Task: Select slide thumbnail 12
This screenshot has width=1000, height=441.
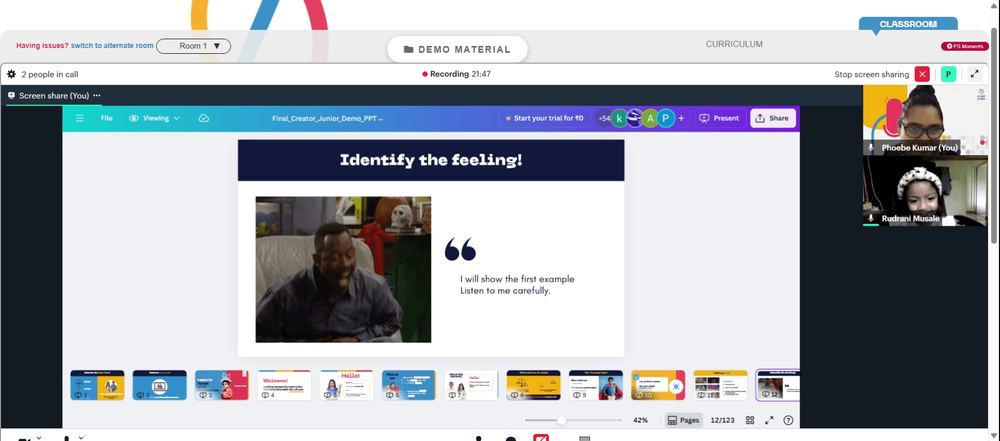Action: pos(778,385)
